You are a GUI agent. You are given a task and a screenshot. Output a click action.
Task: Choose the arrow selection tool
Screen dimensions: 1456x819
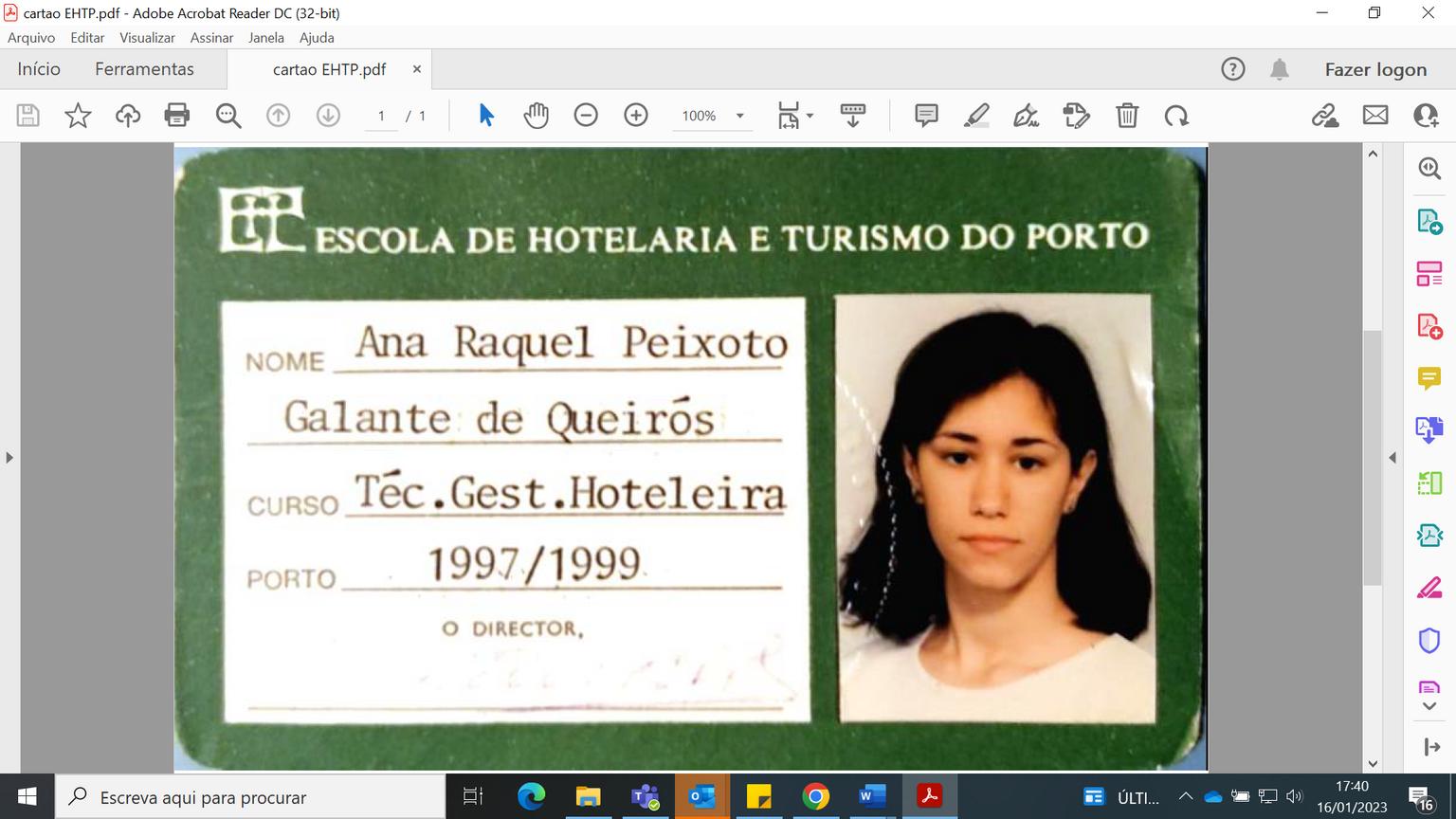pos(486,116)
